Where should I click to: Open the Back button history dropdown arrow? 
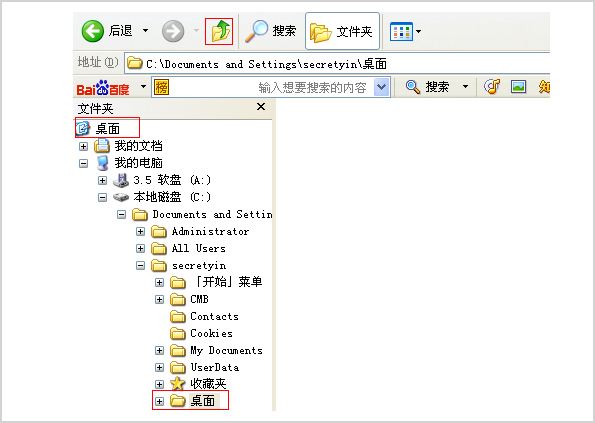pos(145,31)
